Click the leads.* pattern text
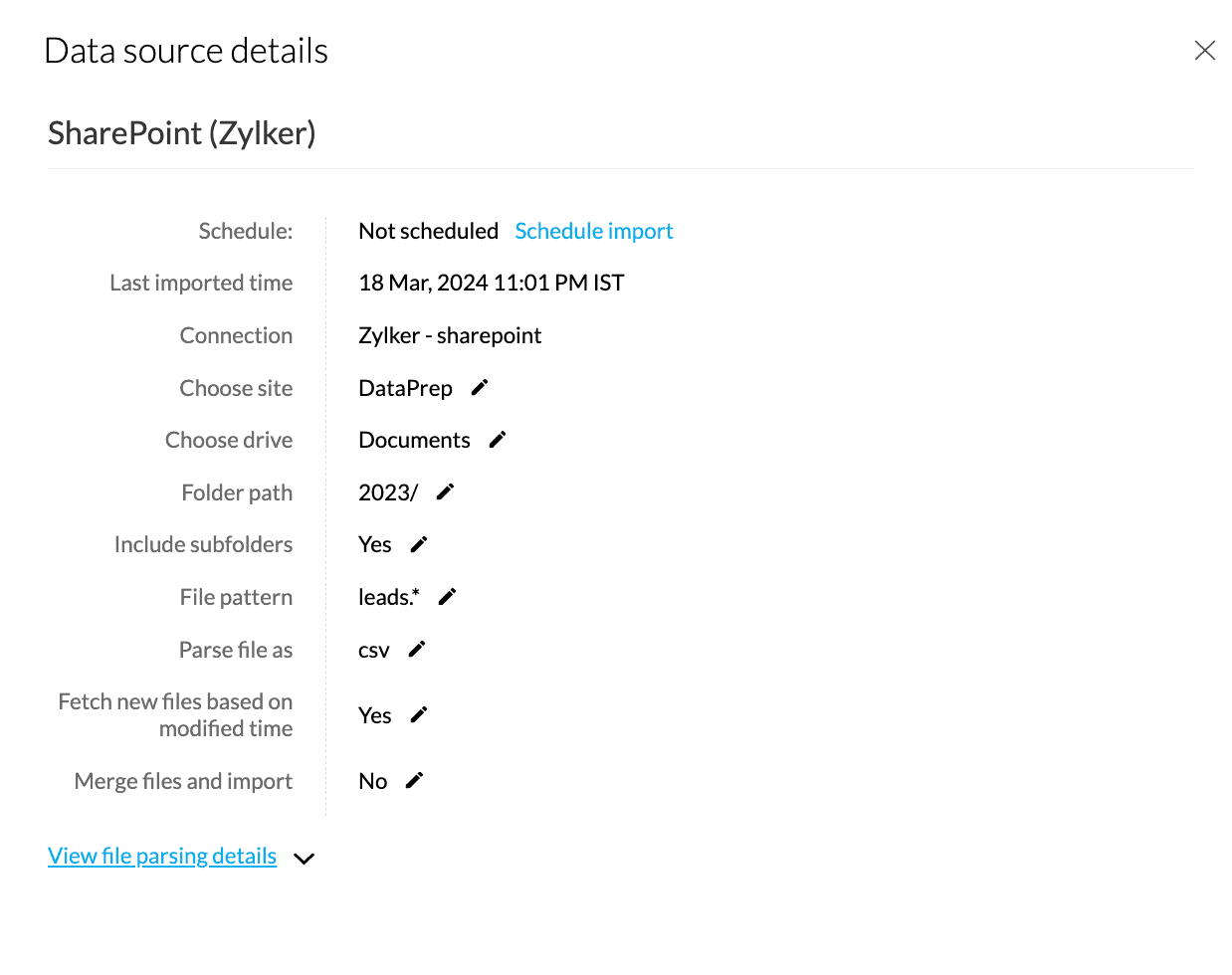1232x975 pixels. point(388,597)
